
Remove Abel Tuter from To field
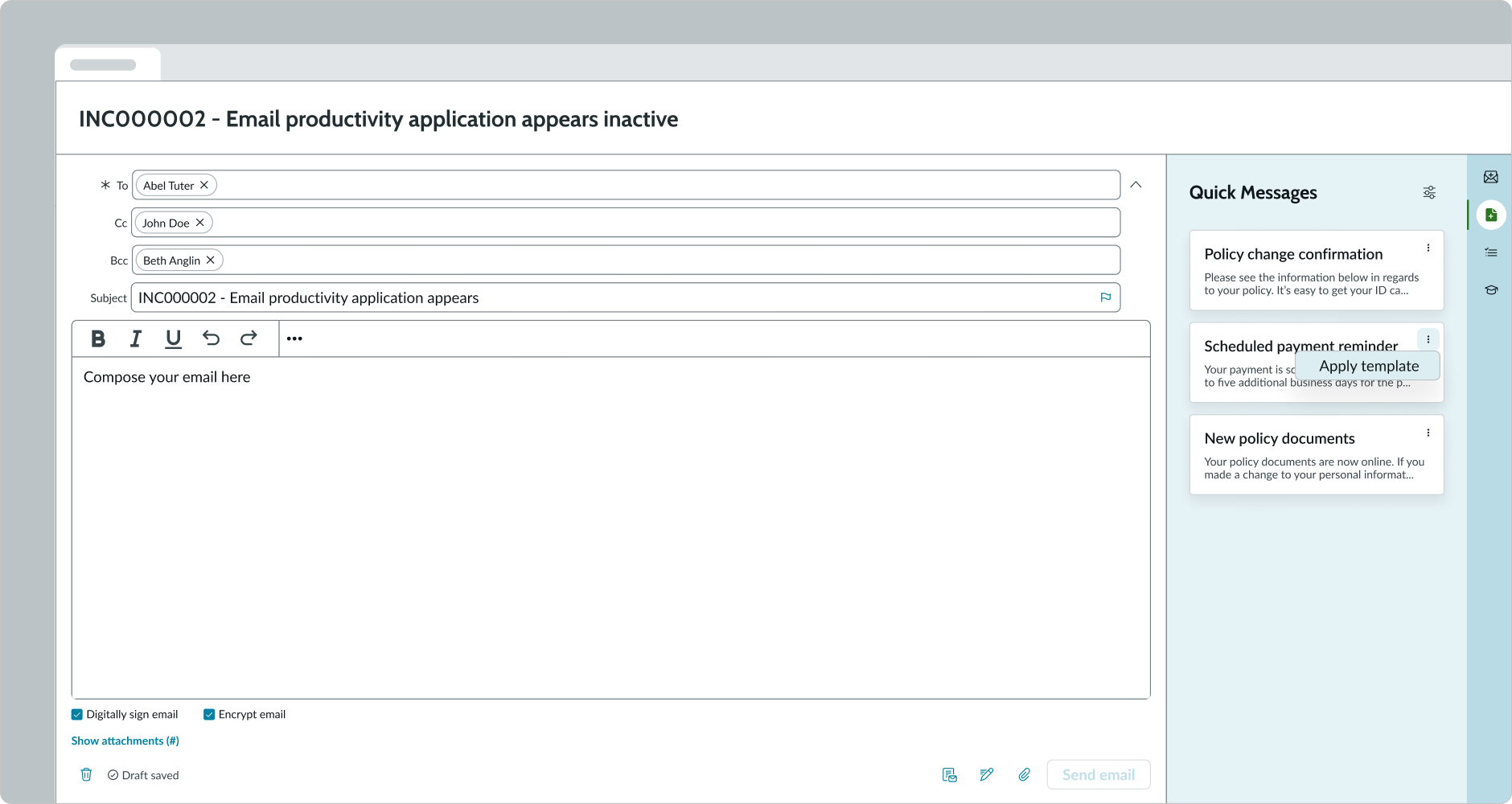(x=204, y=185)
